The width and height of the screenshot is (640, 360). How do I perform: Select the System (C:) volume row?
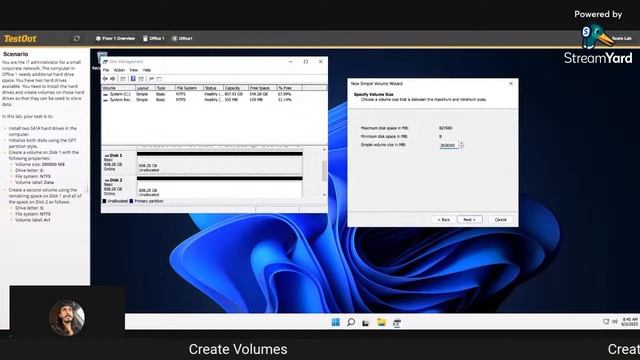click(x=198, y=94)
